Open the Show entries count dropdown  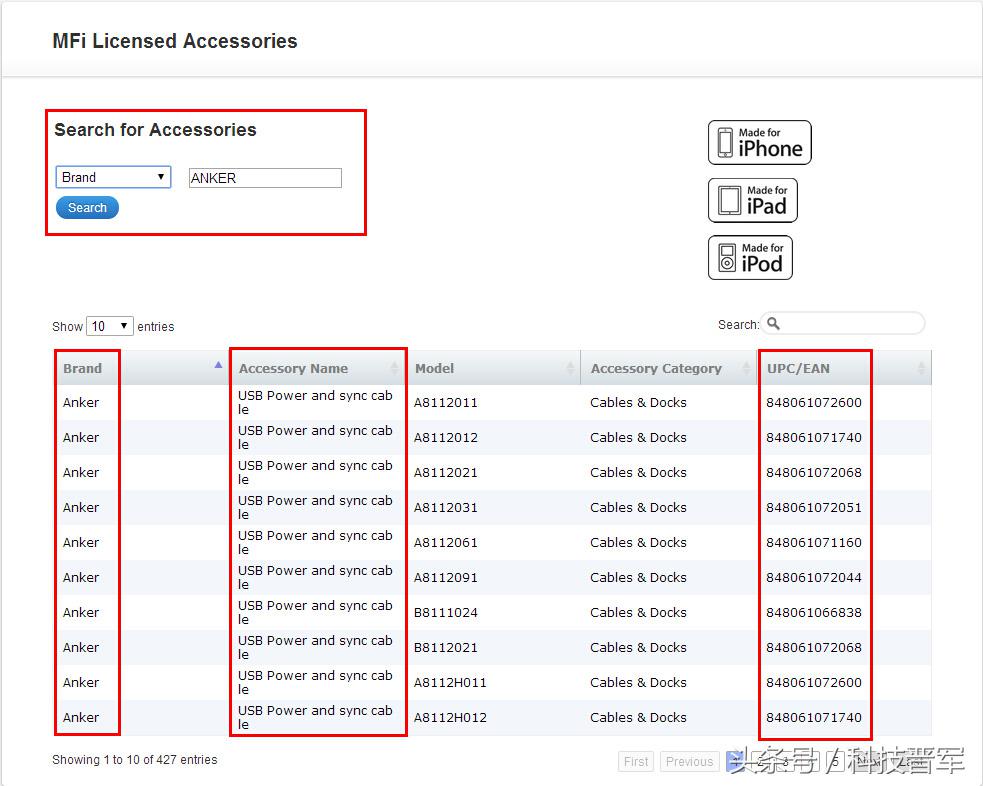pyautogui.click(x=110, y=326)
